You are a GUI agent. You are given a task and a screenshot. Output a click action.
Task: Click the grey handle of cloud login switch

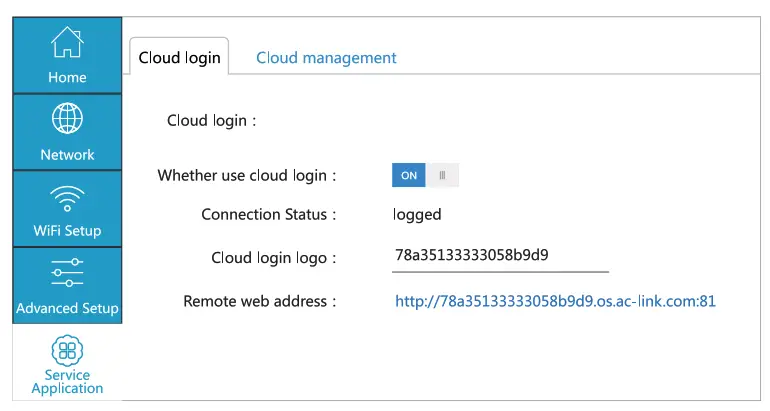point(442,175)
